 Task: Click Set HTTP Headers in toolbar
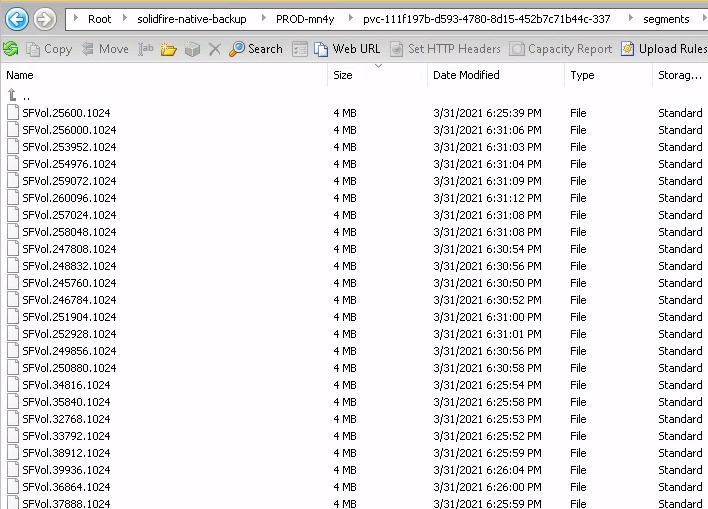coord(445,49)
